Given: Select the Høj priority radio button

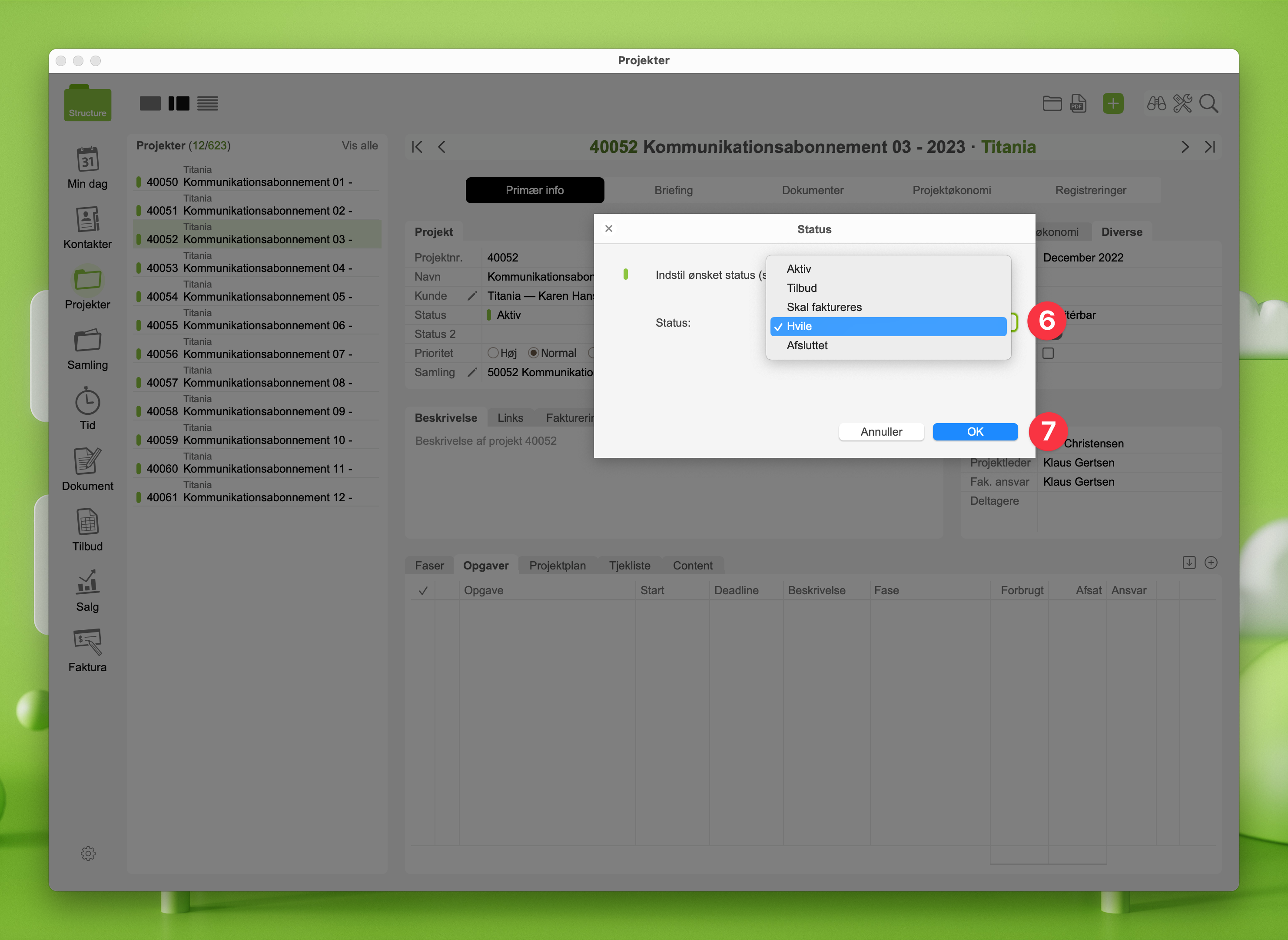Looking at the screenshot, I should 493,353.
